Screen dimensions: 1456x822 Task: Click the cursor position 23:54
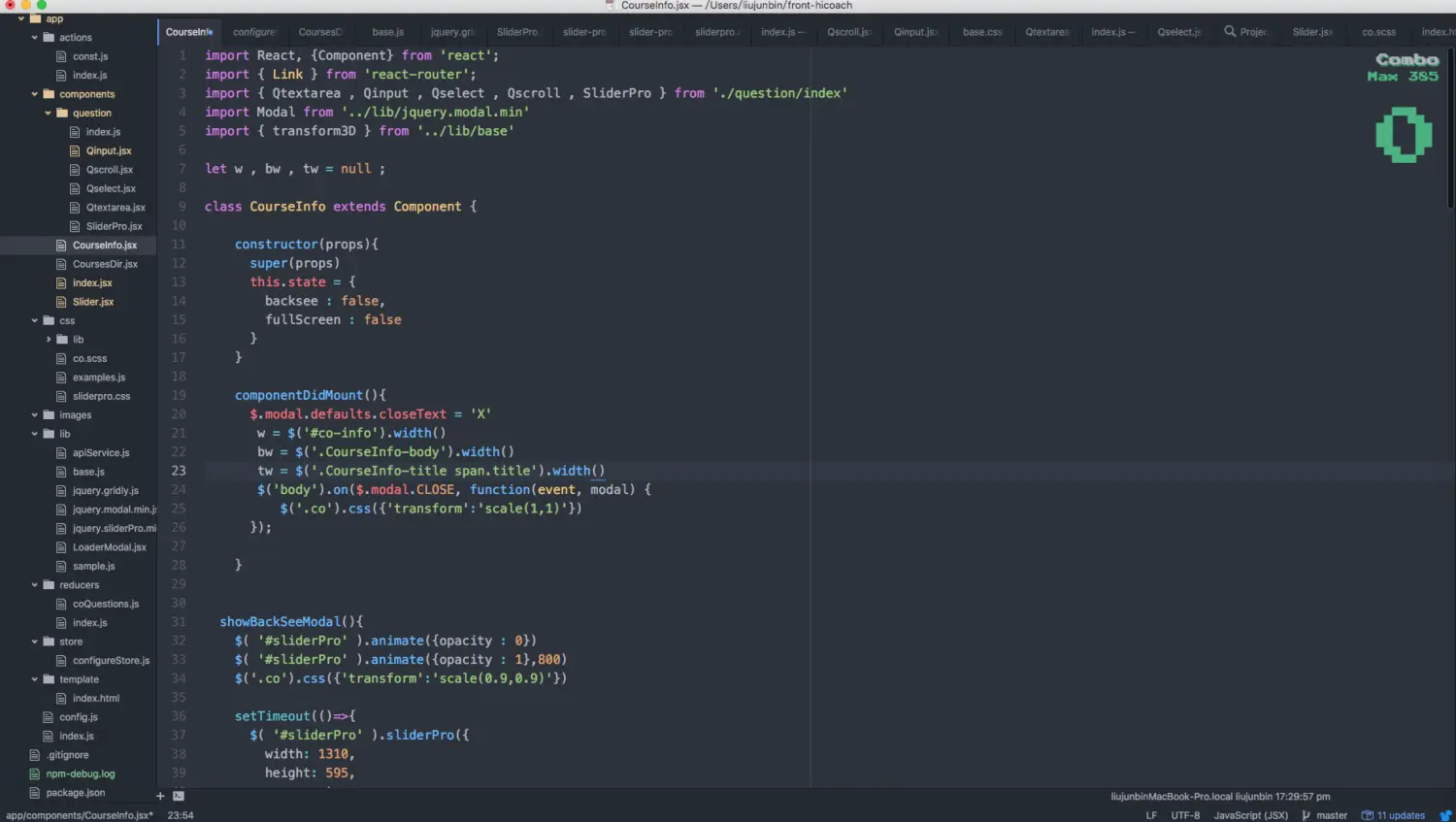click(181, 815)
